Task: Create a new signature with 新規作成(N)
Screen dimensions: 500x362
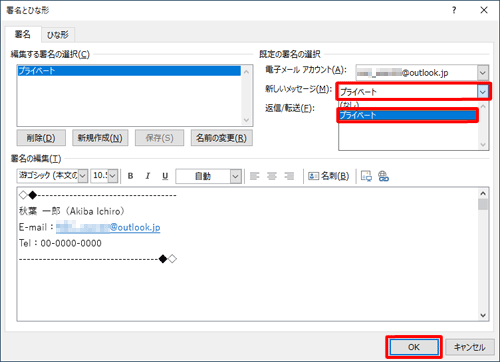Action: click(100, 138)
